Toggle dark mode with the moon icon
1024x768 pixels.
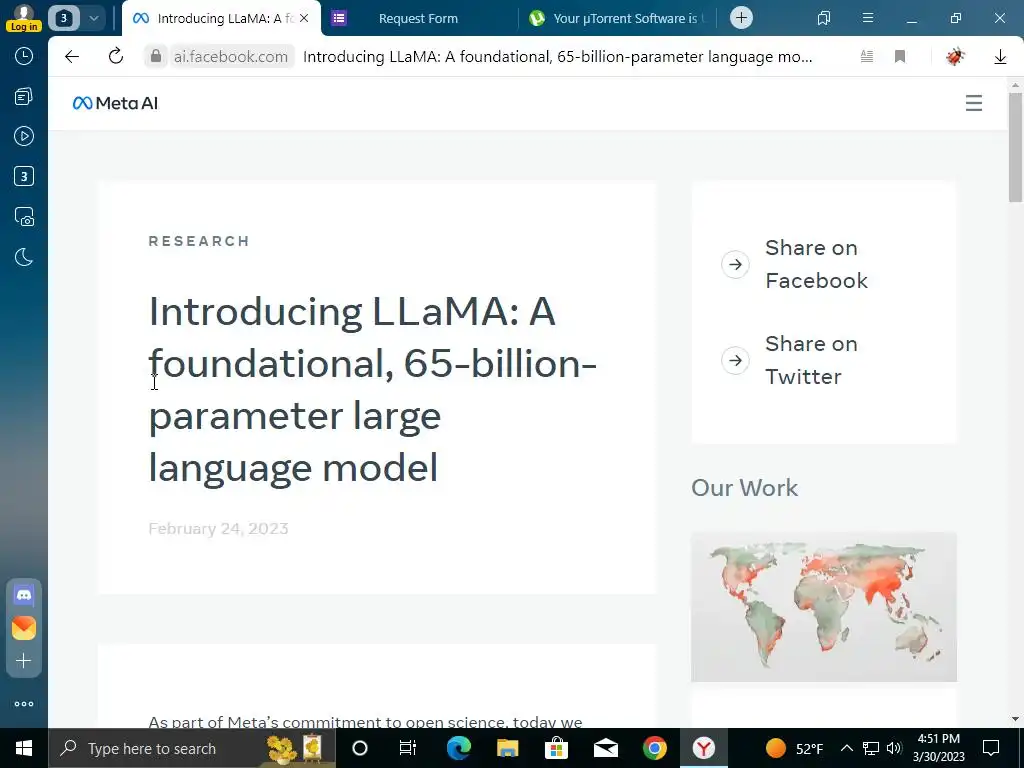24,257
